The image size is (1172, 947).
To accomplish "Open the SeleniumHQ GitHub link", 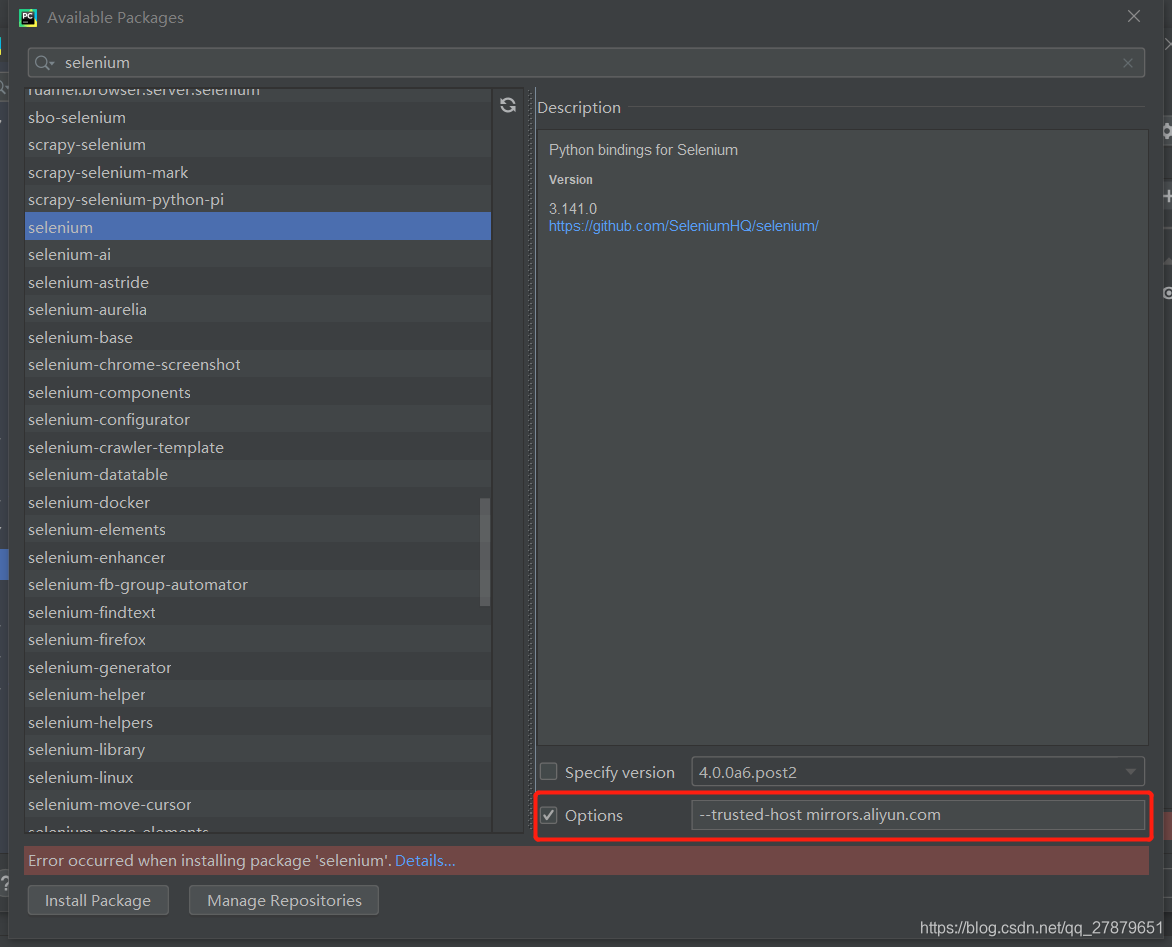I will [684, 226].
